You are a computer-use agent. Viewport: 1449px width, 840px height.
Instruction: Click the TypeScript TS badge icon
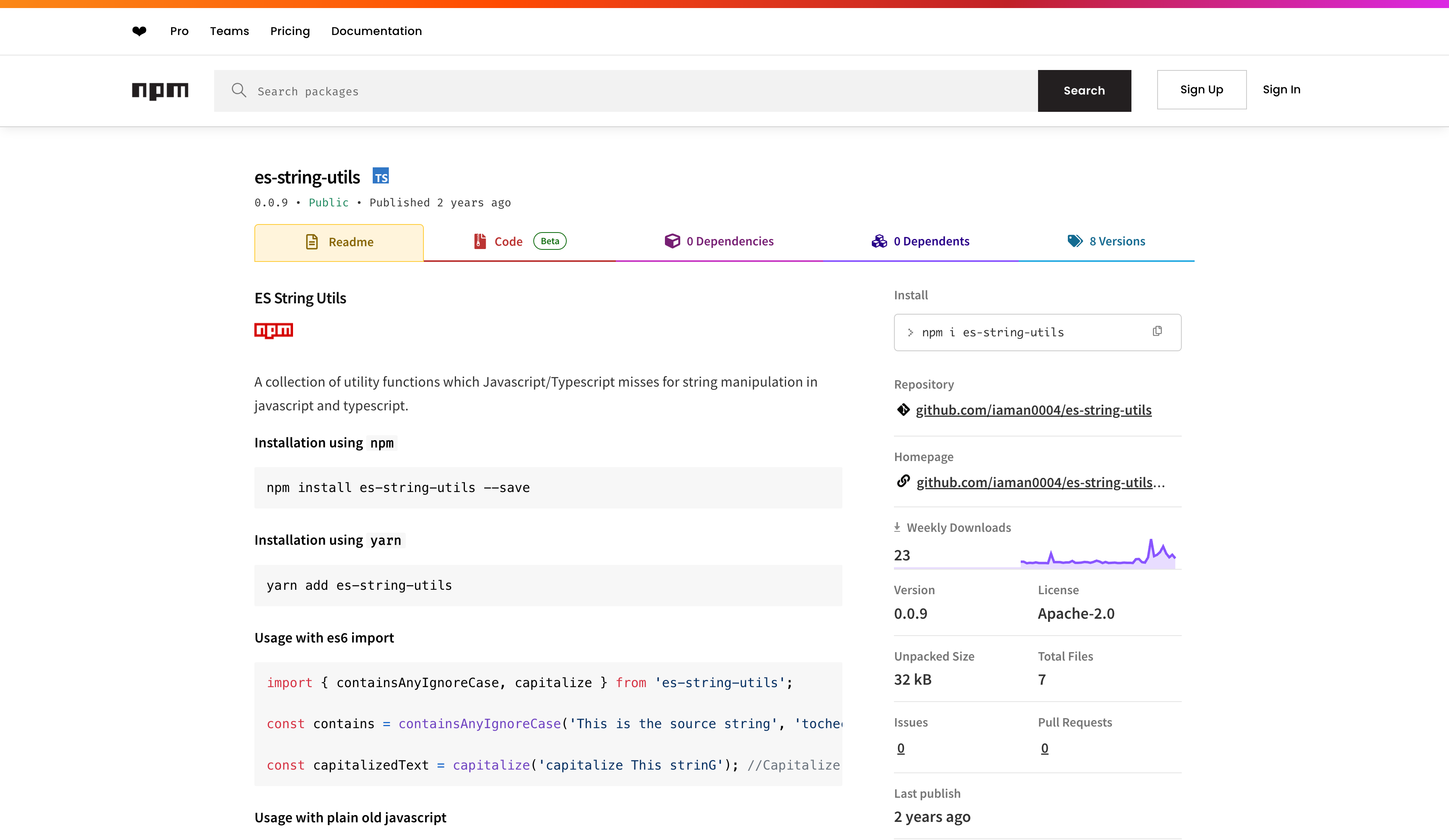(381, 176)
